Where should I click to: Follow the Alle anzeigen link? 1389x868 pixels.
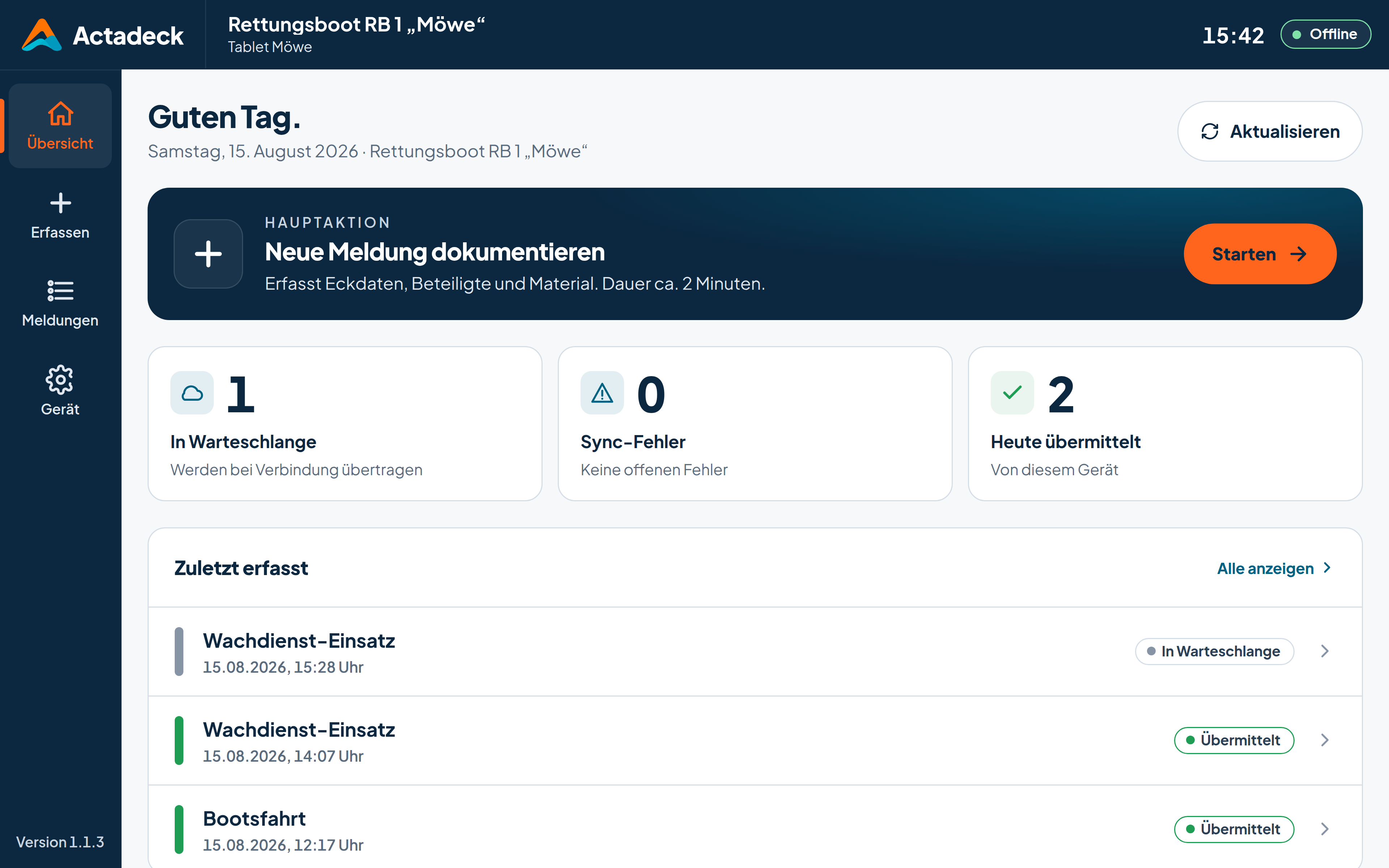coord(1274,568)
